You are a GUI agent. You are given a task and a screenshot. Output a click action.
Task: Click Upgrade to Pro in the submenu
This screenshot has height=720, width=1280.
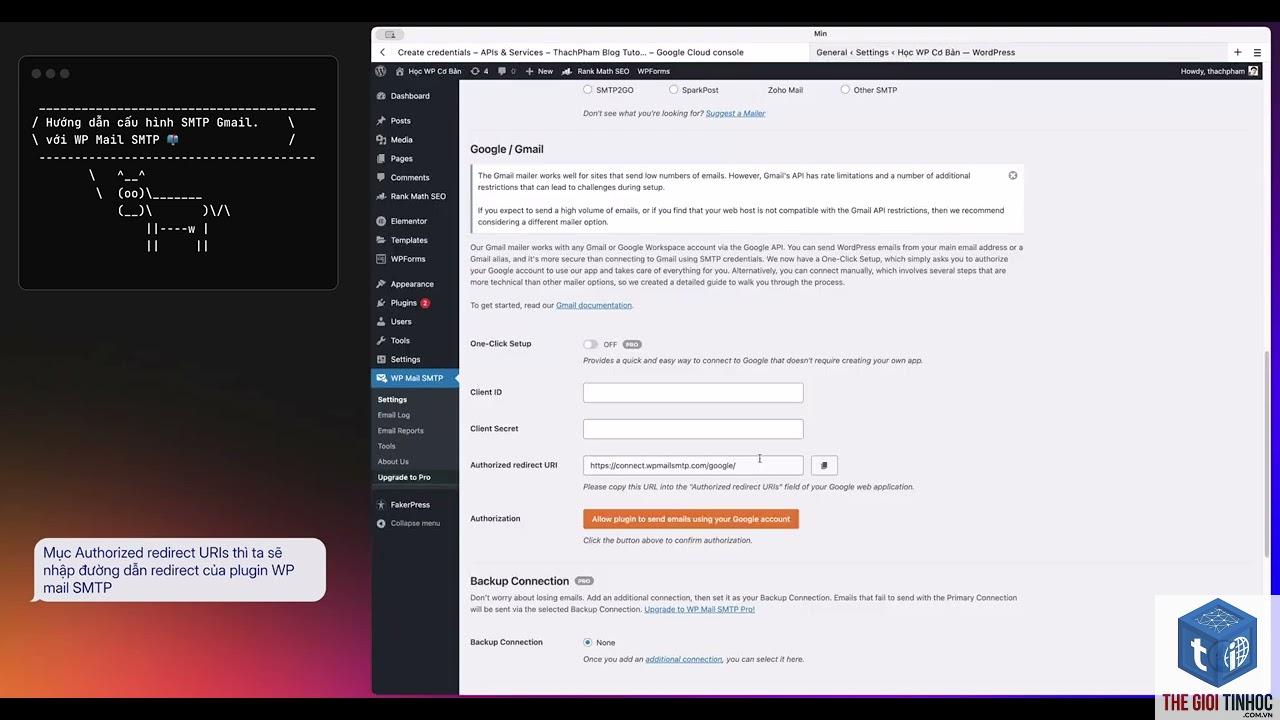[x=404, y=478]
